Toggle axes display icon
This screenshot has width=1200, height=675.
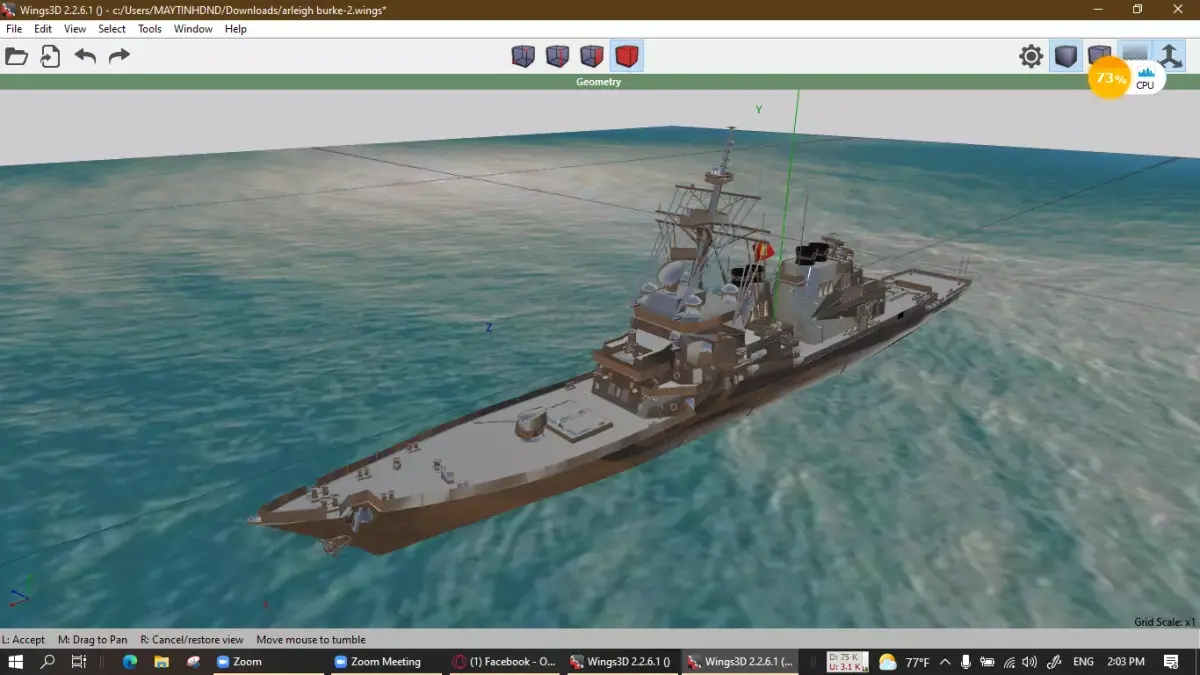(1169, 56)
